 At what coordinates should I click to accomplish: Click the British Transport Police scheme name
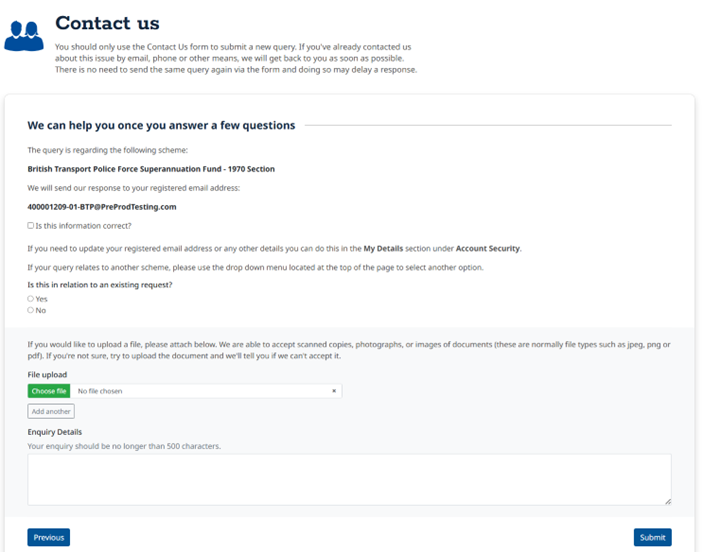pyautogui.click(x=151, y=169)
